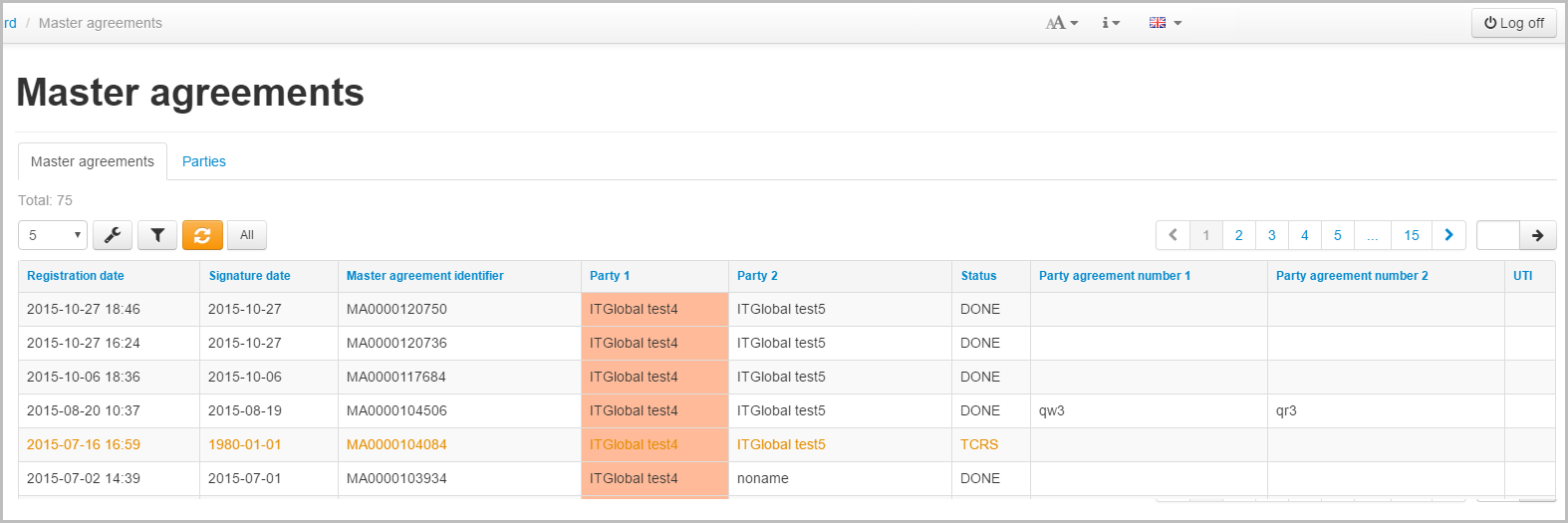Switch to the Parties tab
Screen dimensions: 1568x523
[204, 161]
